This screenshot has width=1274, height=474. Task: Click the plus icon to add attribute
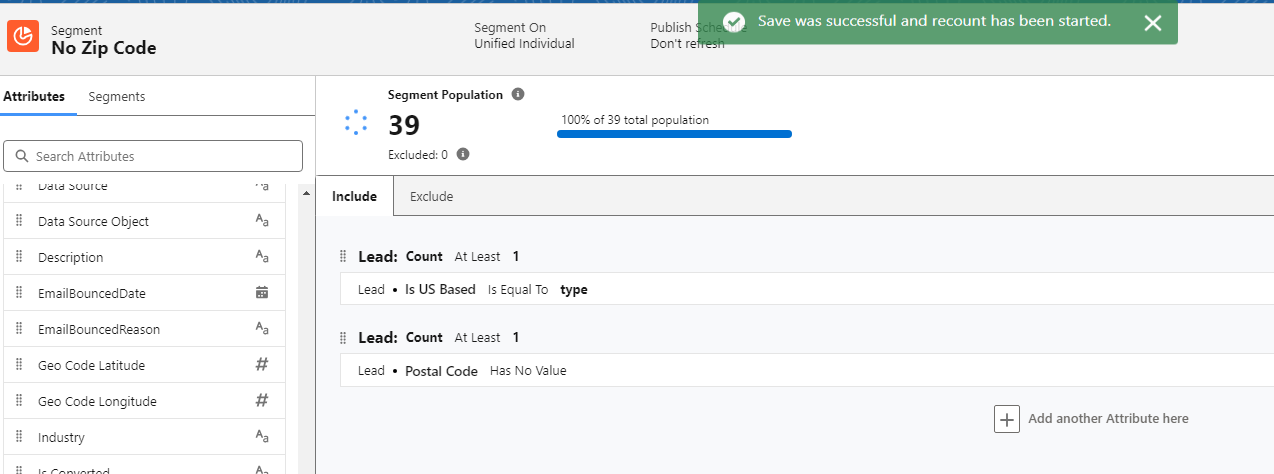pyautogui.click(x=1006, y=419)
